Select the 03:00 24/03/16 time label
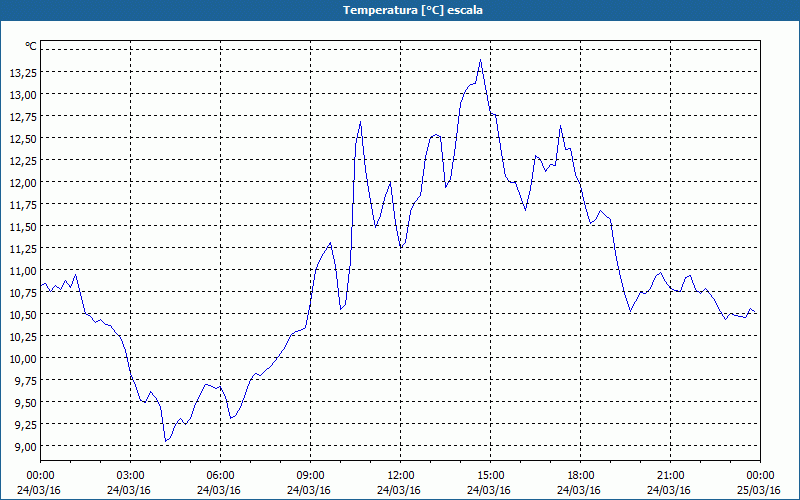This screenshot has height=500, width=800. [x=131, y=483]
